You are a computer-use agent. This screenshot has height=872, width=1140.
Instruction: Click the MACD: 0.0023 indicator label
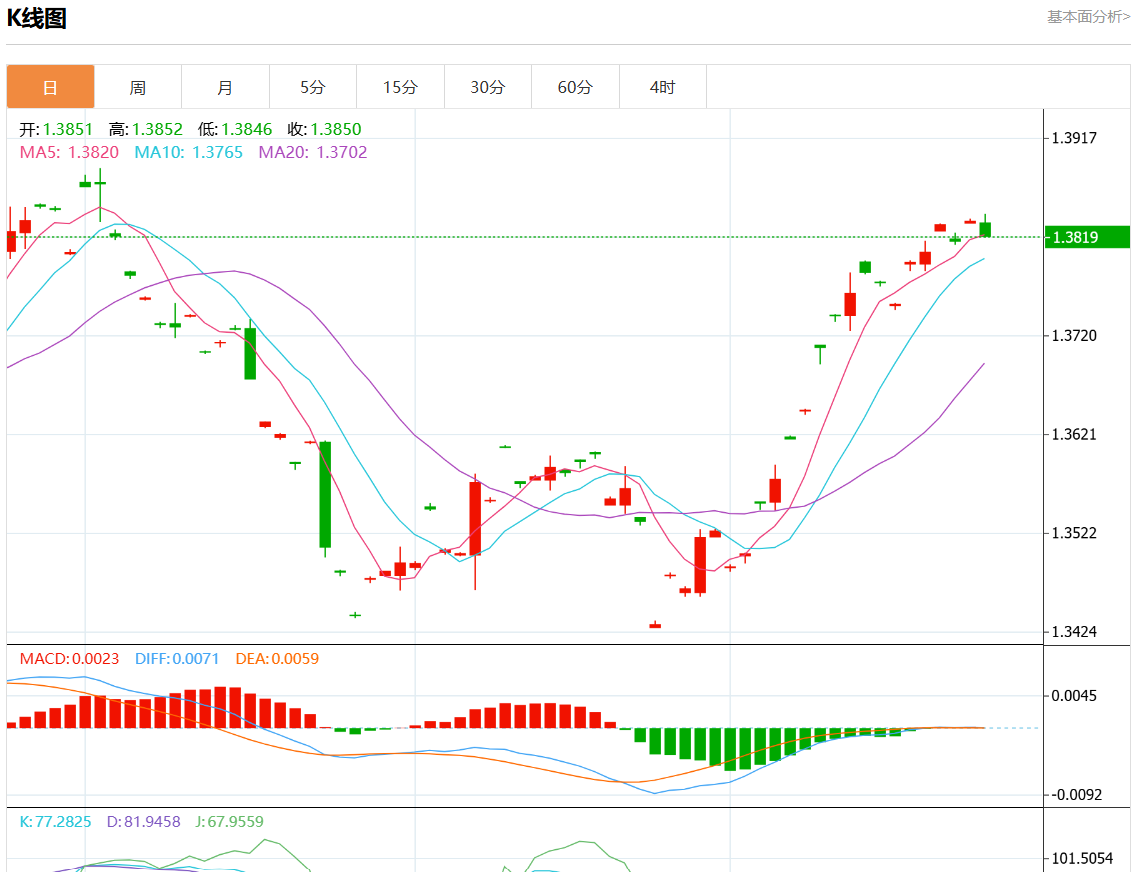click(69, 659)
